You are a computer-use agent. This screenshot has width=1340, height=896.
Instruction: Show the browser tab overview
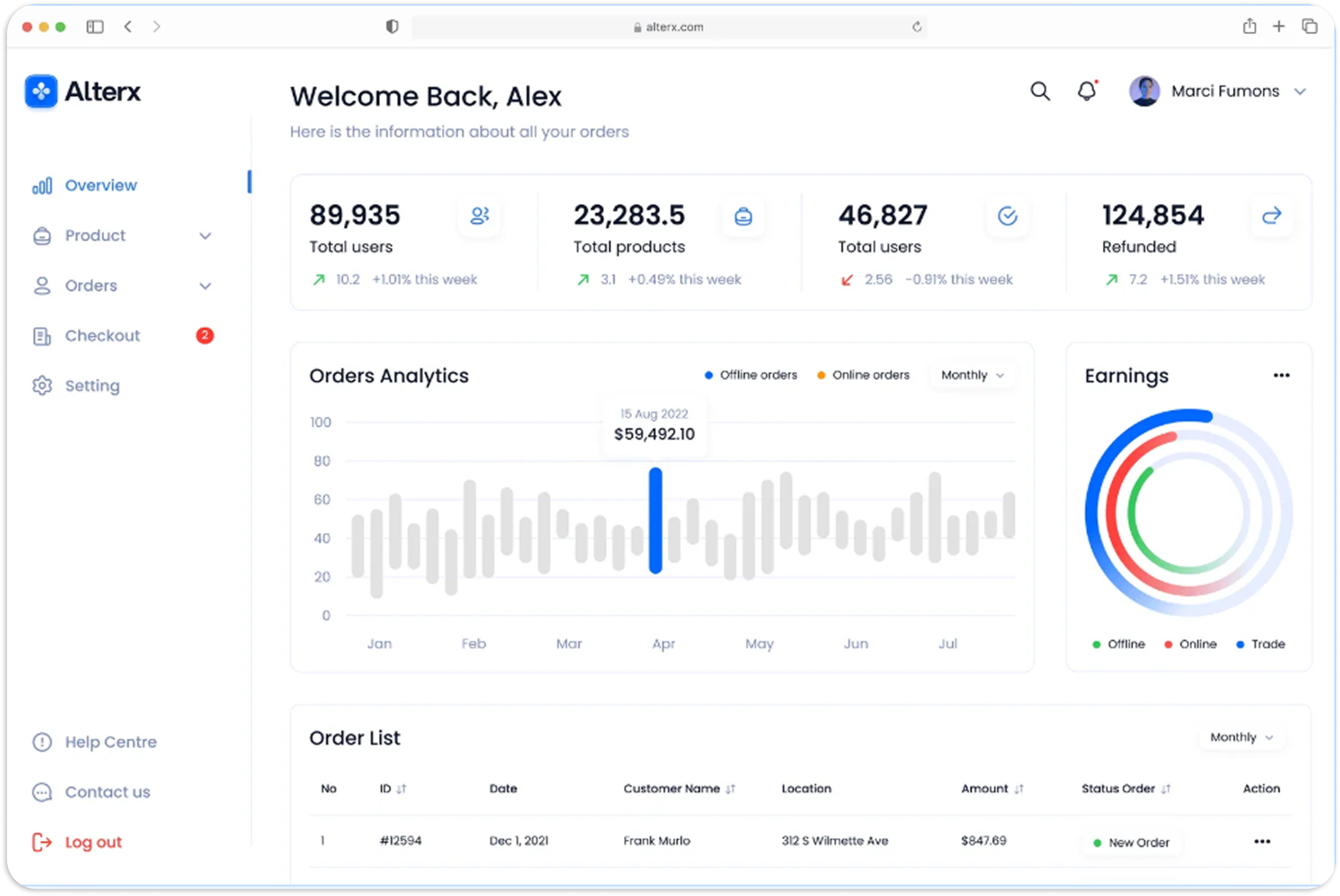point(1309,26)
